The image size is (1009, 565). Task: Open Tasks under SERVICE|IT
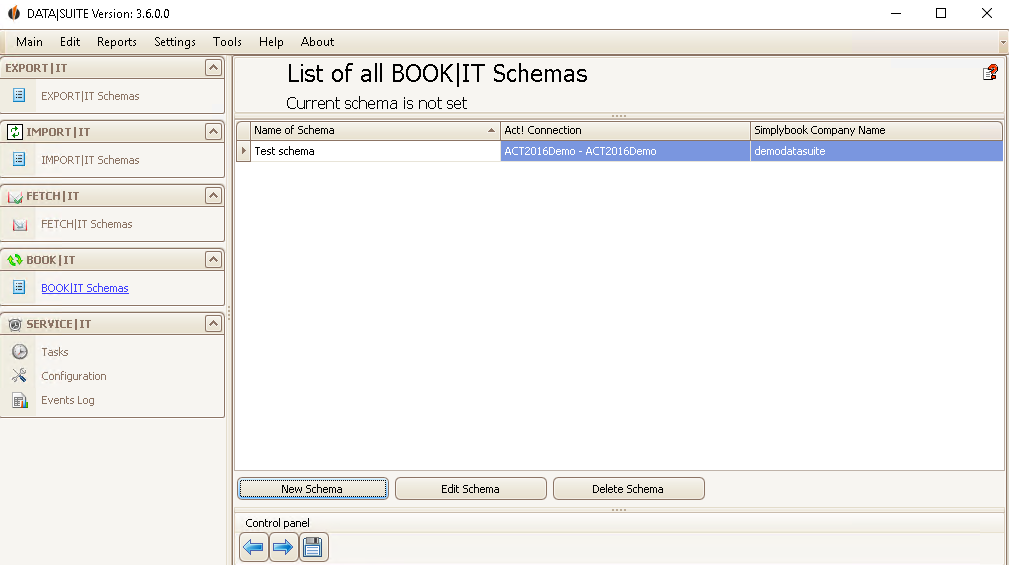click(x=55, y=352)
